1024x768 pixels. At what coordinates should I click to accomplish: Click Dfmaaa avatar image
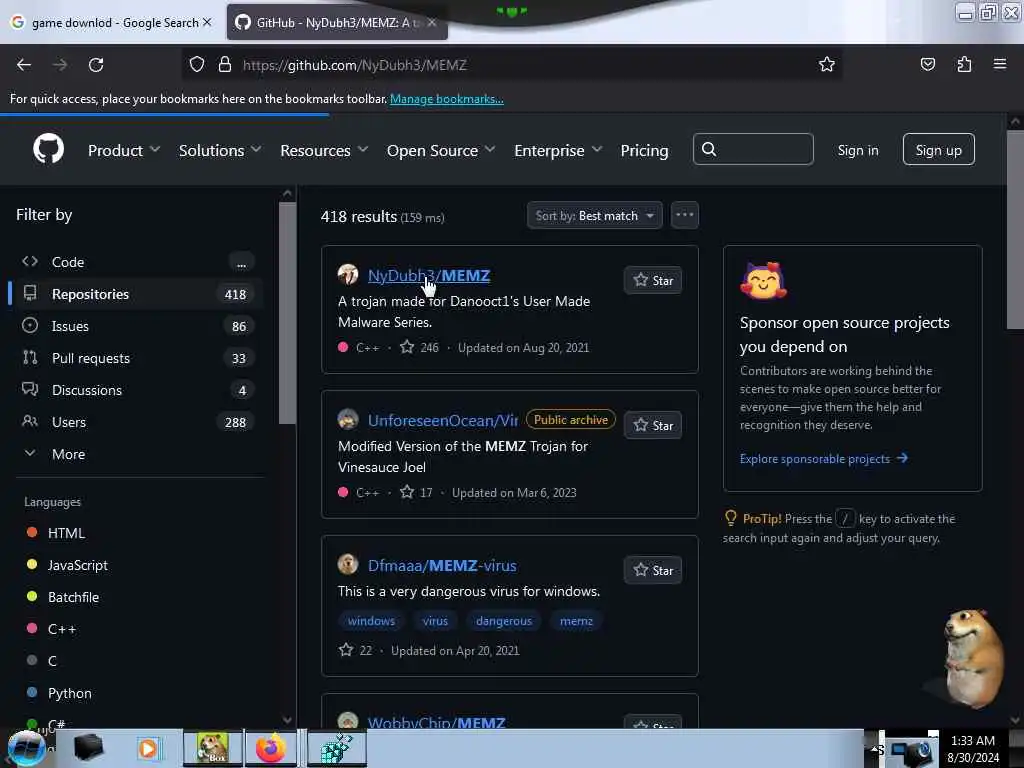coord(348,564)
